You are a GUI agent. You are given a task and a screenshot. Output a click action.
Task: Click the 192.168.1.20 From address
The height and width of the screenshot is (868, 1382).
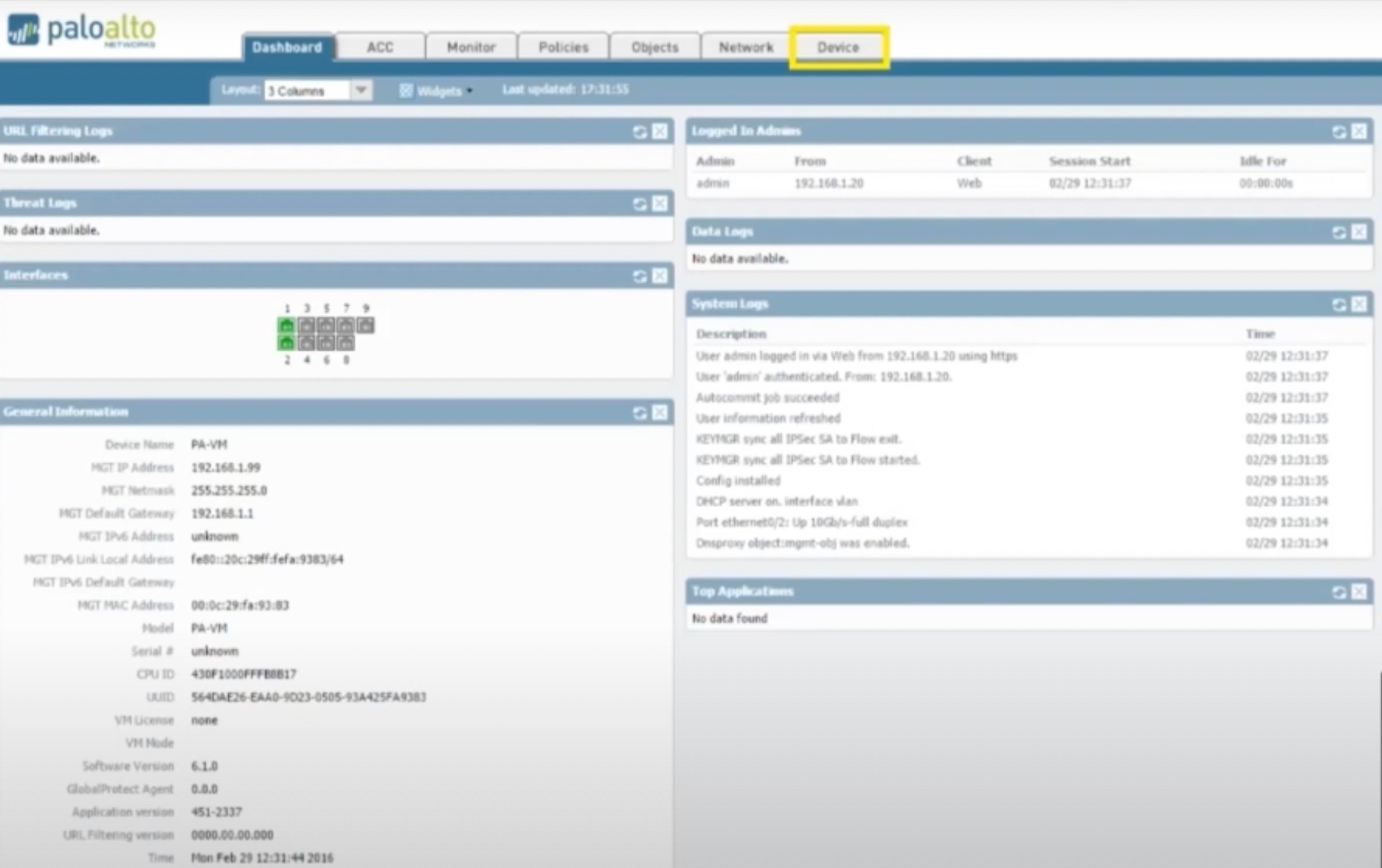coord(829,183)
